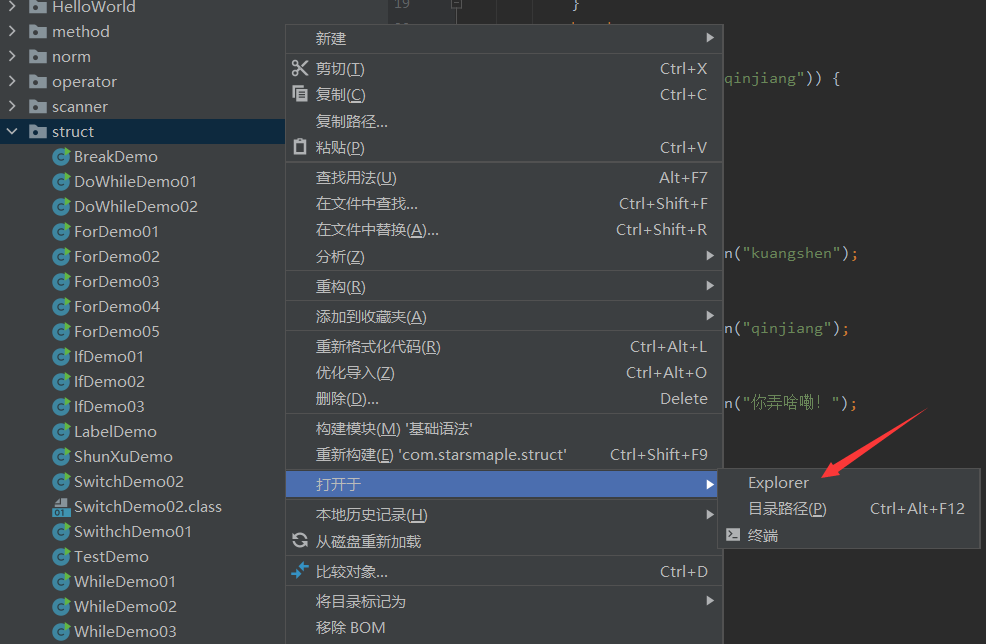986x644 pixels.
Task: Click the class icon of DoWhileDemo01
Action: click(61, 182)
